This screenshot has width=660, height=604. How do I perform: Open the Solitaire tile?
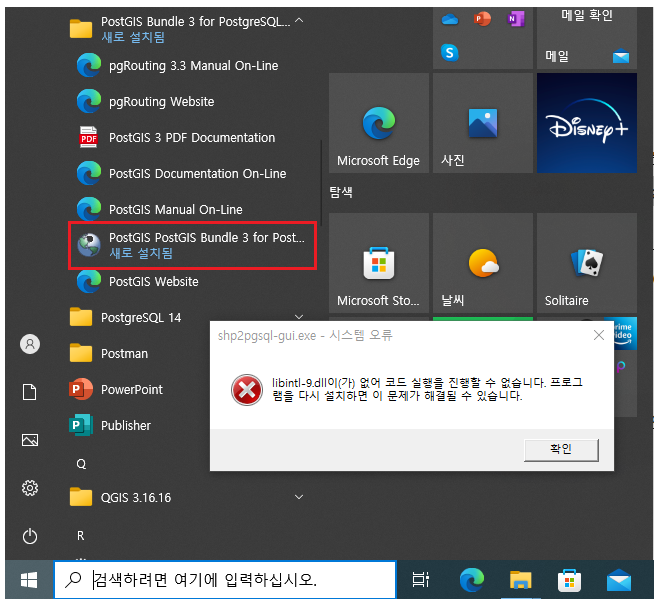point(587,263)
